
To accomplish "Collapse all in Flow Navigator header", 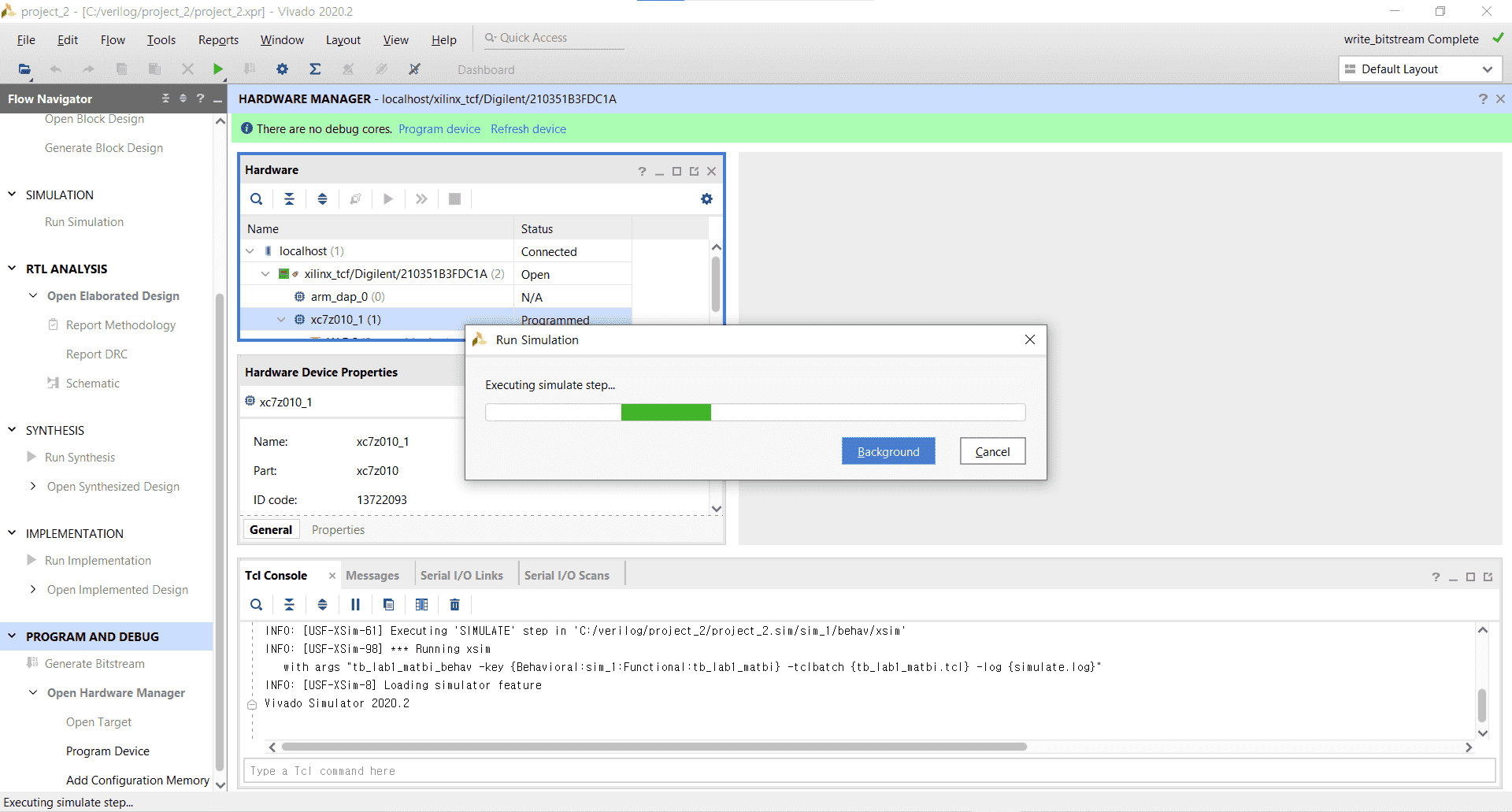I will [165, 98].
